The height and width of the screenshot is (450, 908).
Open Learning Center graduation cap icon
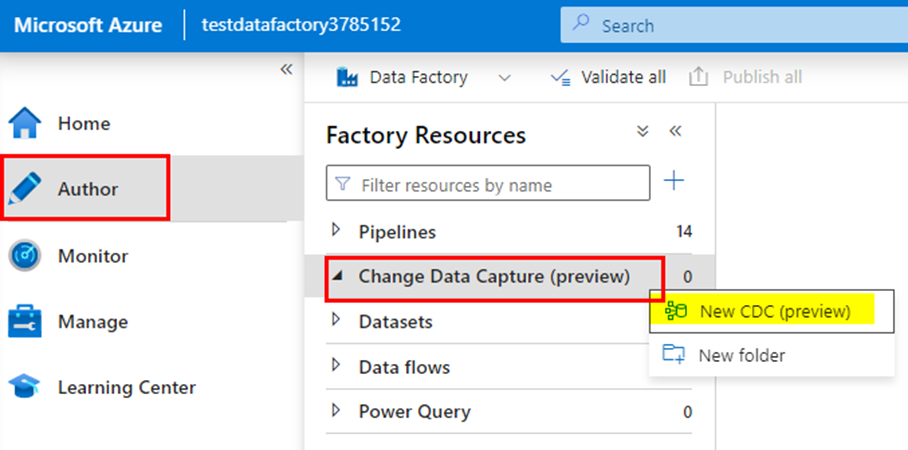[25, 387]
